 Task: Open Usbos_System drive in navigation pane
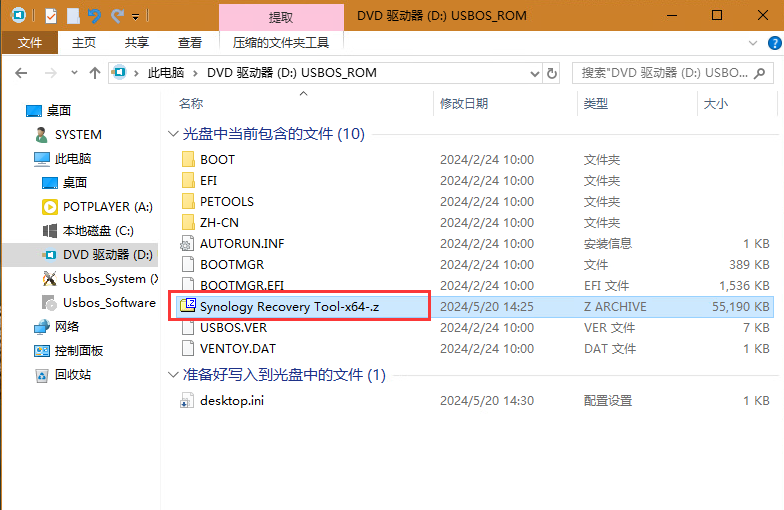click(x=100, y=278)
